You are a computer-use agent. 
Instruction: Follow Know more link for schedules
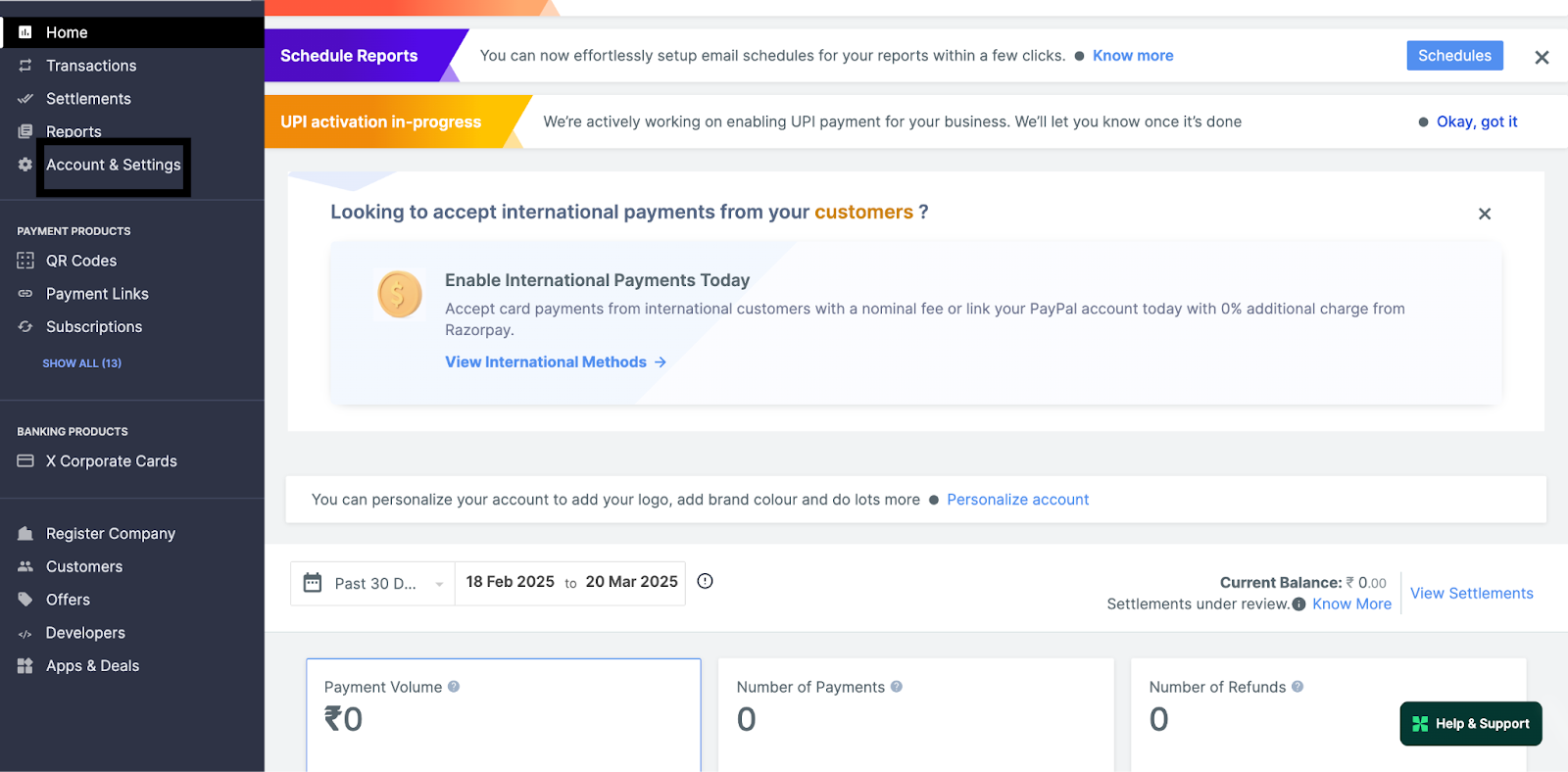[1133, 56]
